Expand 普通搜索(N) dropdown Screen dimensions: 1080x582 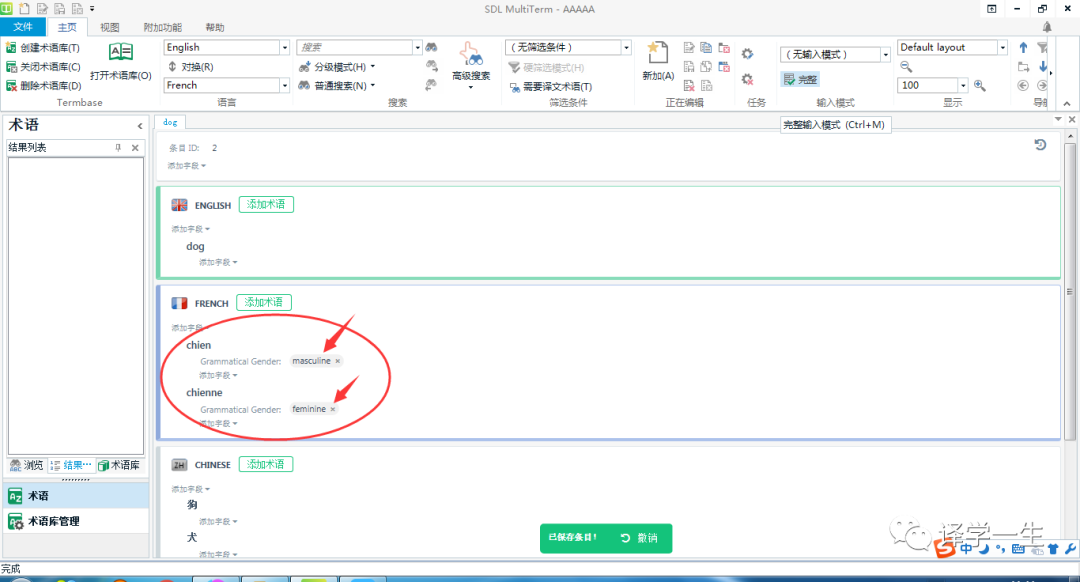click(x=373, y=85)
